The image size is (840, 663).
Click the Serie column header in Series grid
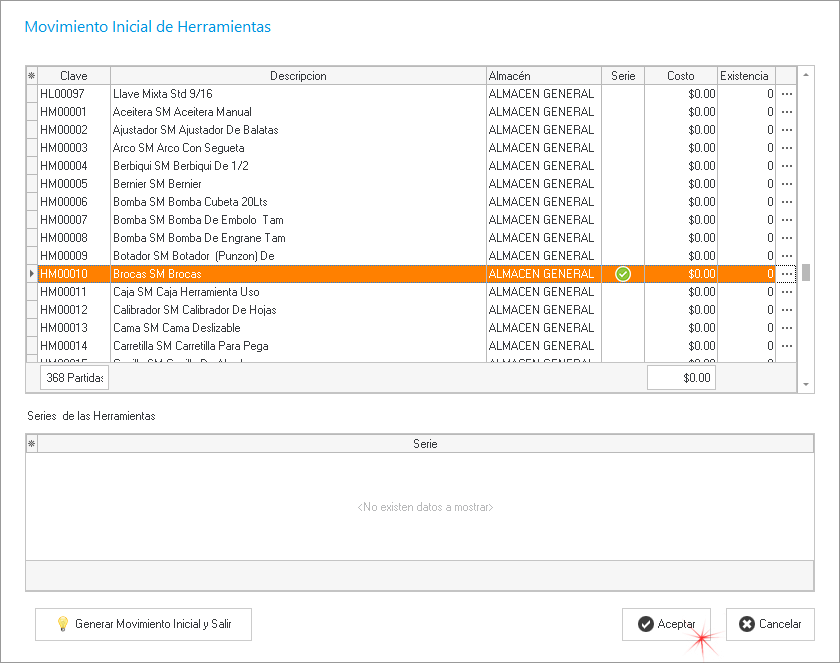[x=425, y=444]
